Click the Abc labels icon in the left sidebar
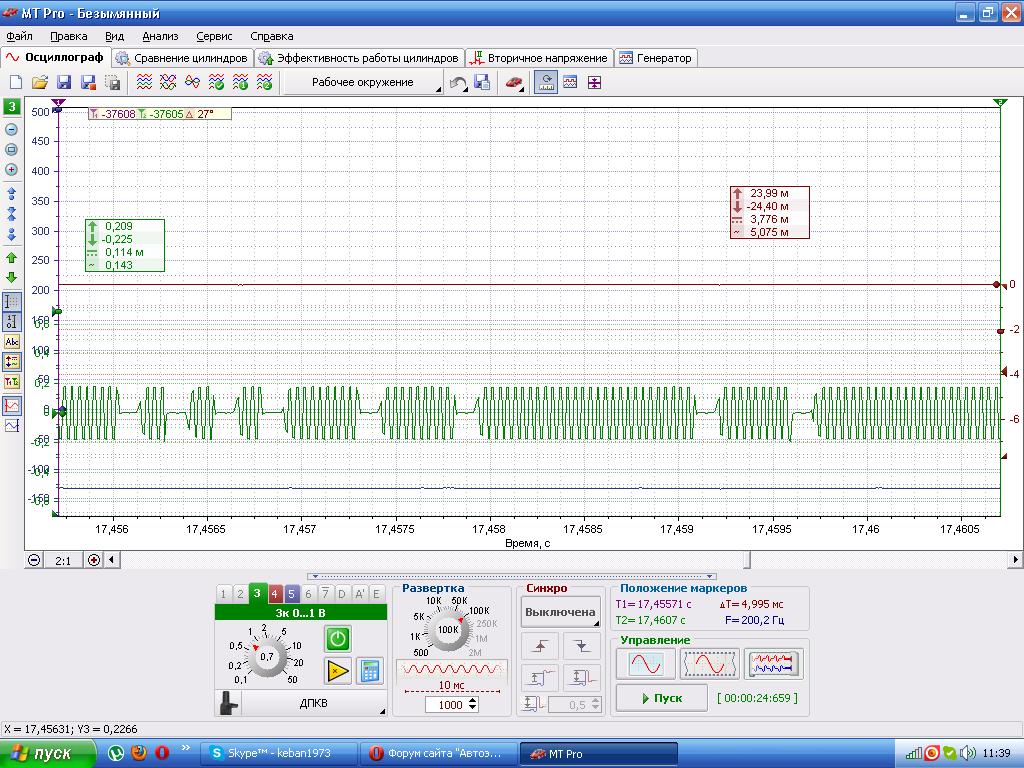 pyautogui.click(x=12, y=342)
